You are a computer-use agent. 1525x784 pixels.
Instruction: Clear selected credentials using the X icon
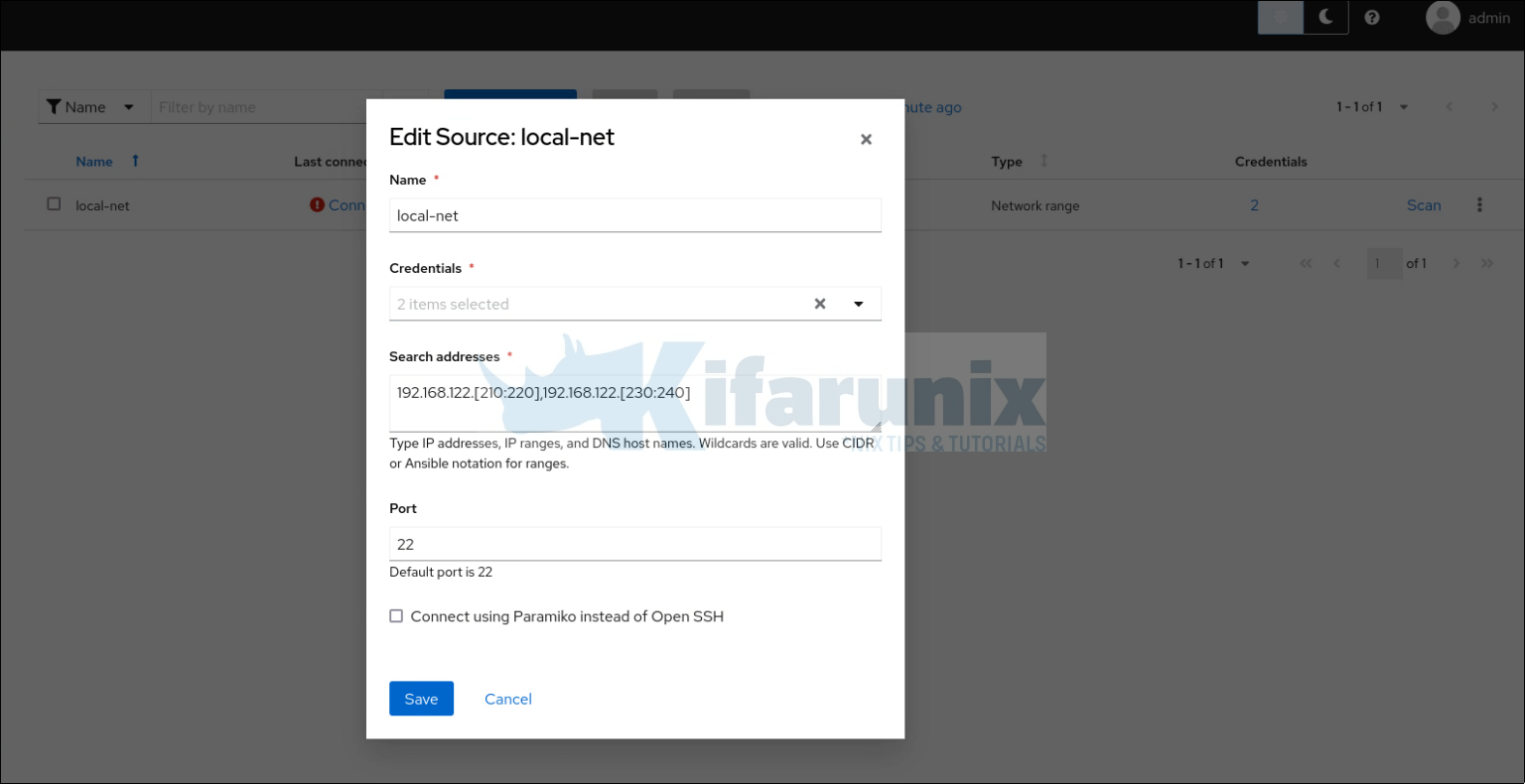[819, 304]
